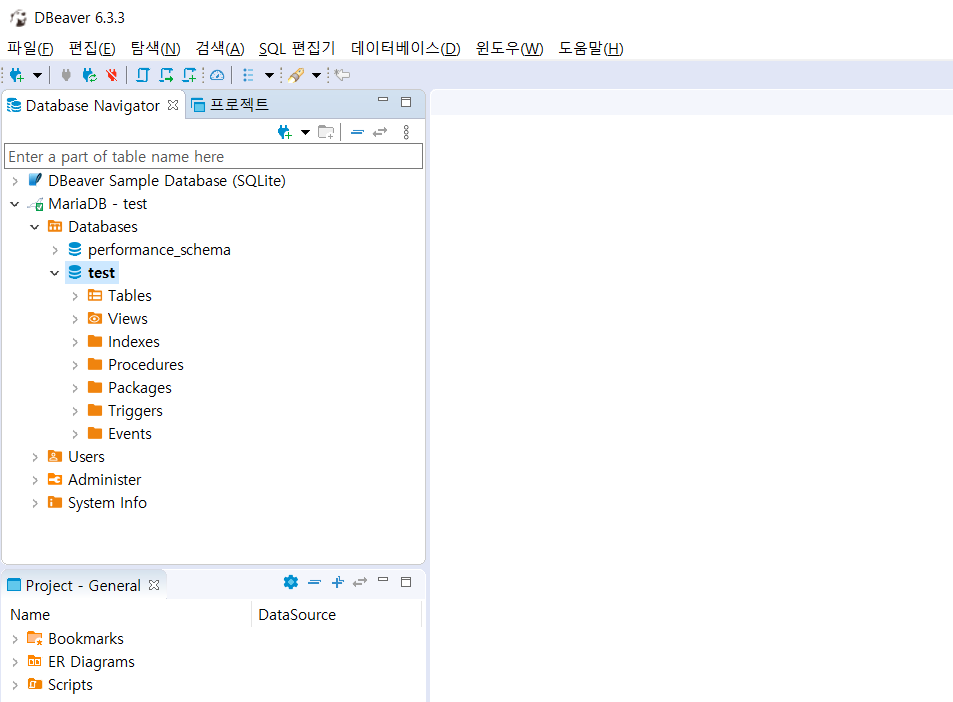Open Project panel settings gear icon
The image size is (953, 702).
click(291, 582)
